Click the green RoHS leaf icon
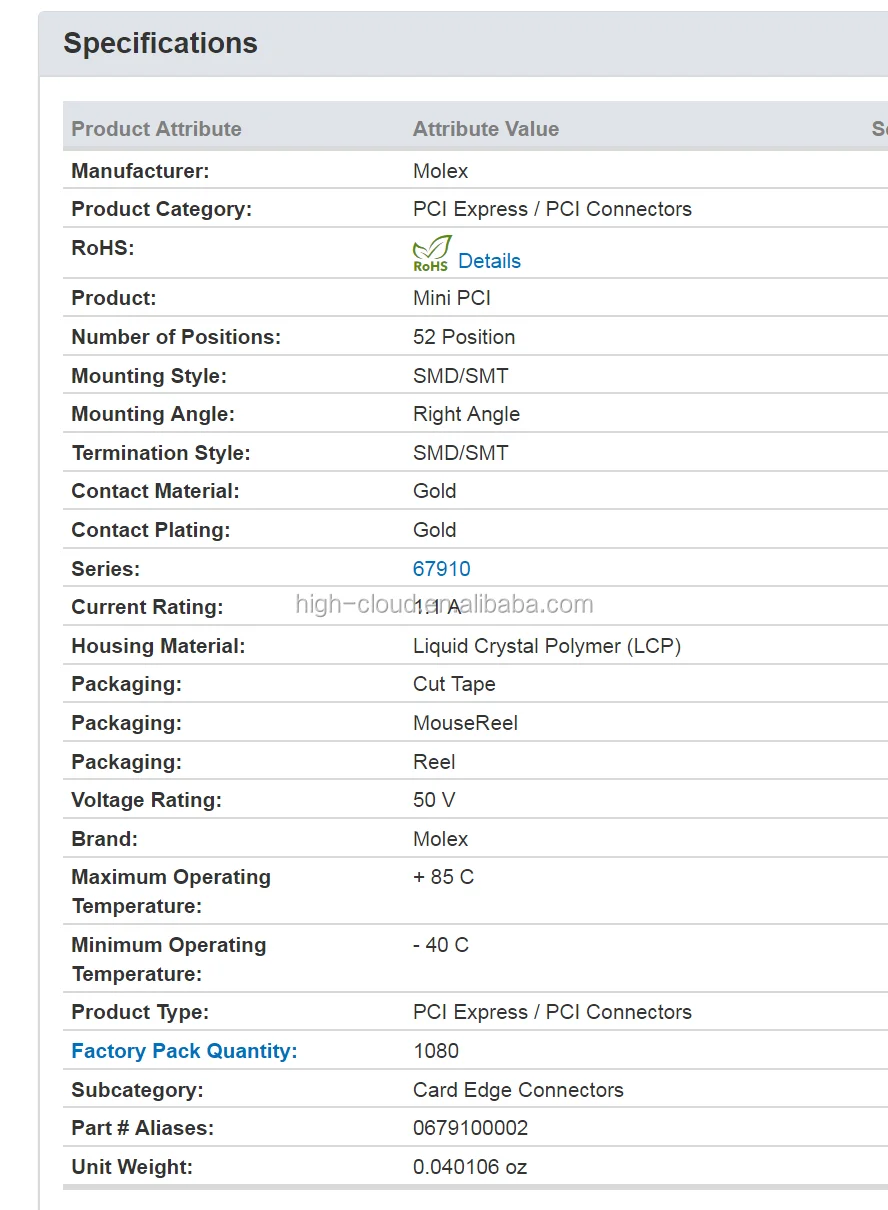Image resolution: width=888 pixels, height=1210 pixels. point(432,254)
